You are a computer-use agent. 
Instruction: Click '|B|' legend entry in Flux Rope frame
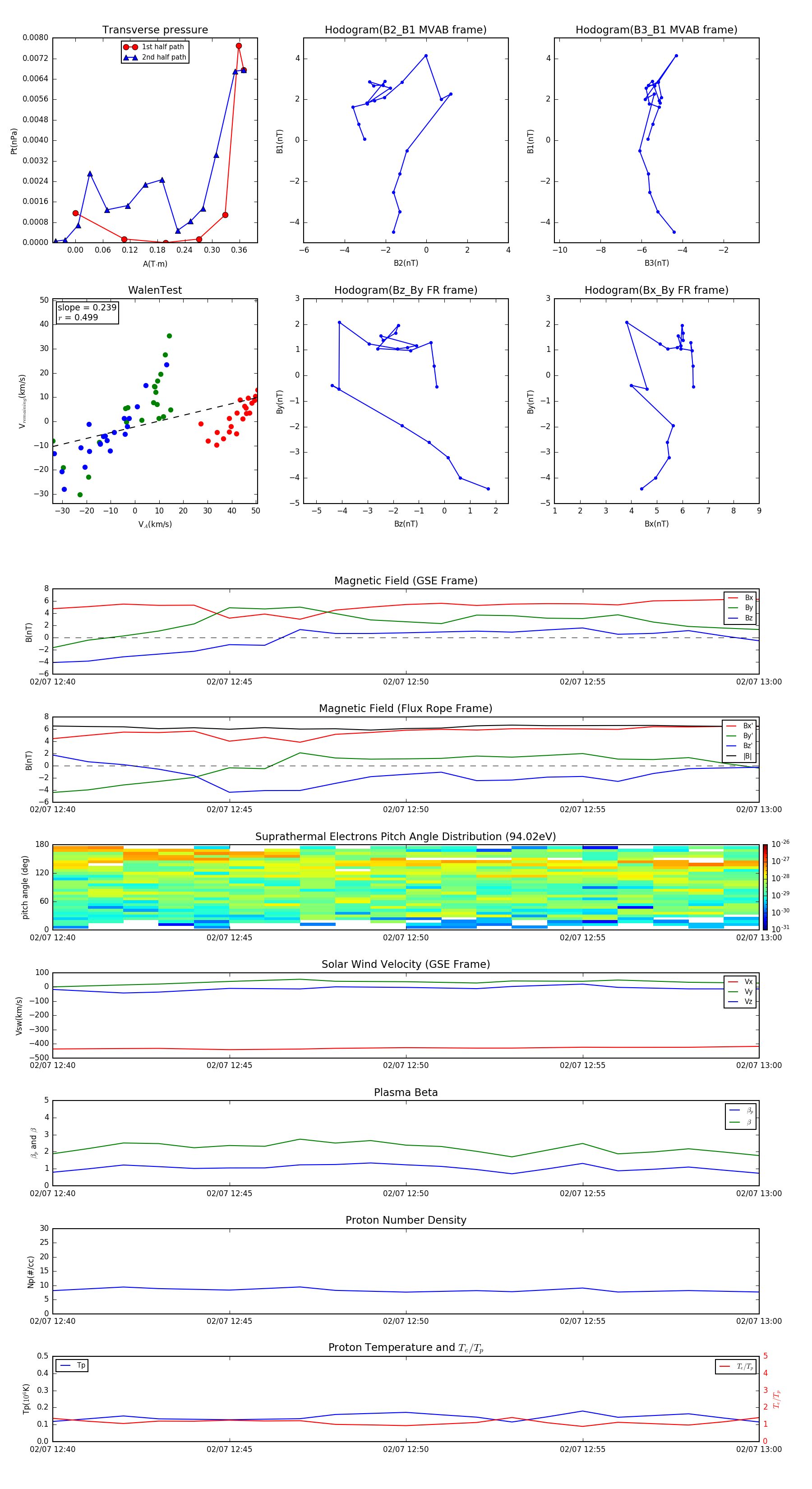click(740, 756)
